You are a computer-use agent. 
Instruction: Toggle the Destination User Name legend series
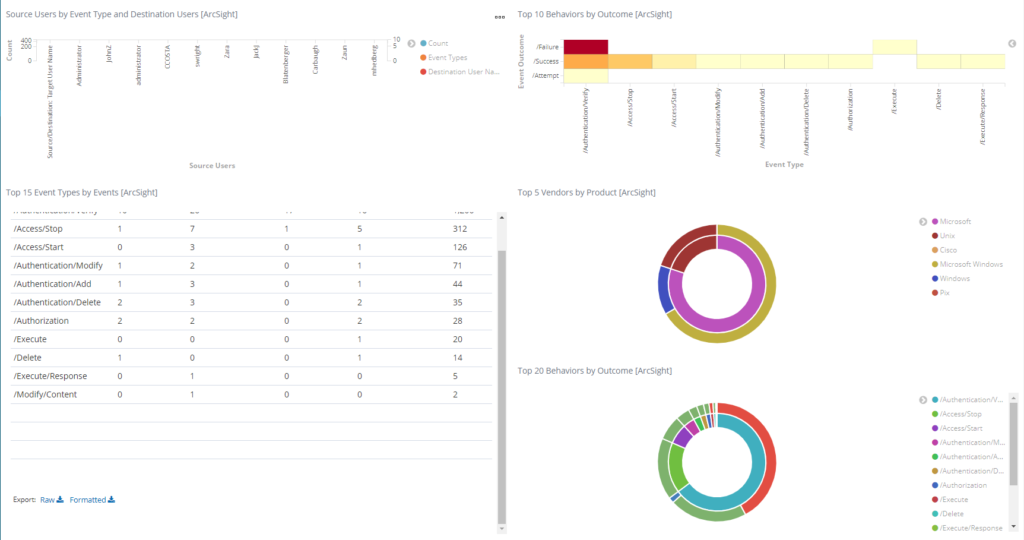coord(460,72)
